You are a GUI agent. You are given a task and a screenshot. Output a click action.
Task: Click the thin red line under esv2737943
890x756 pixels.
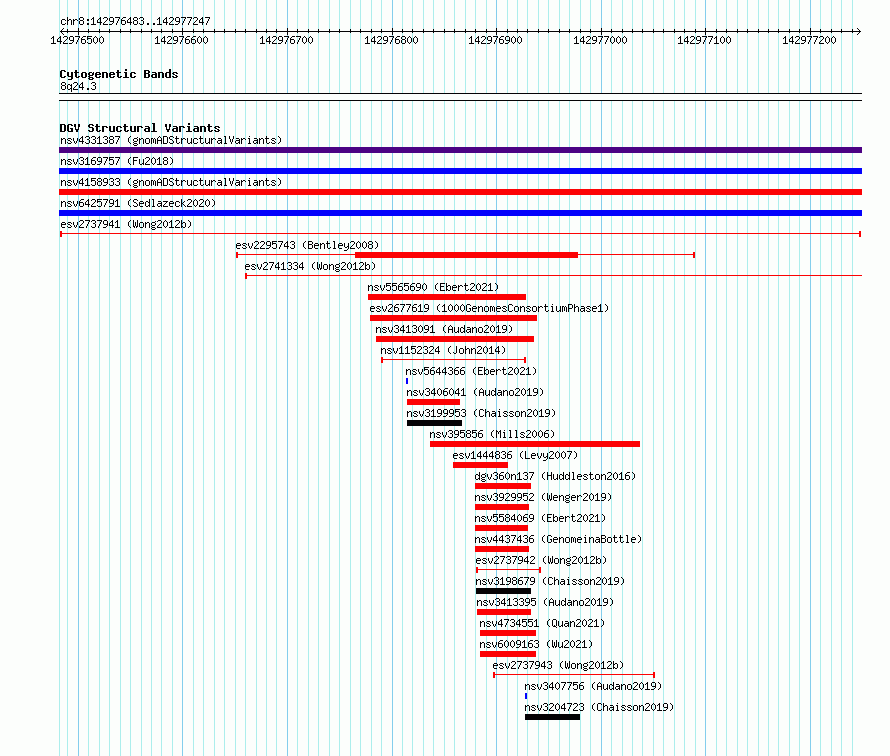click(574, 675)
